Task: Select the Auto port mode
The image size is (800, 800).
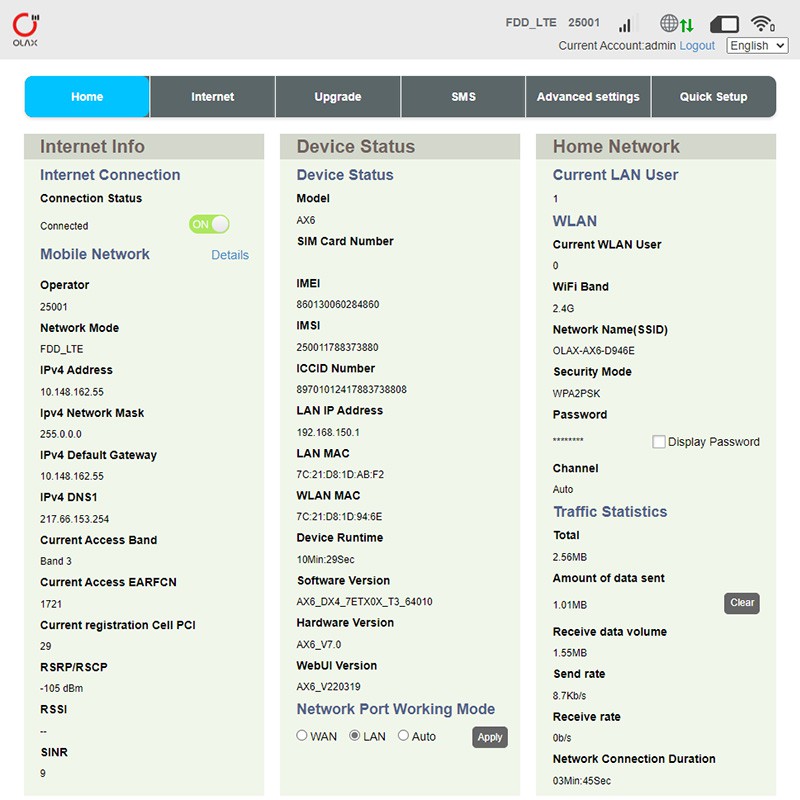Action: click(404, 736)
